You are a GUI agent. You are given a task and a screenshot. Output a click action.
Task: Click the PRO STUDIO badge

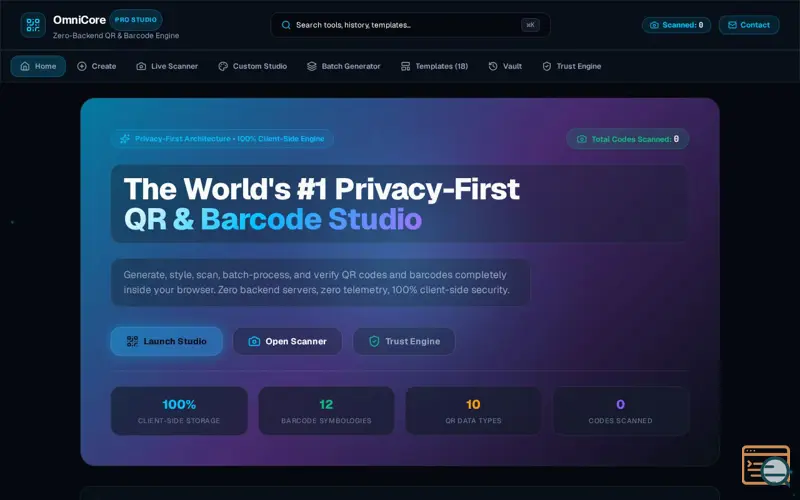tap(136, 20)
